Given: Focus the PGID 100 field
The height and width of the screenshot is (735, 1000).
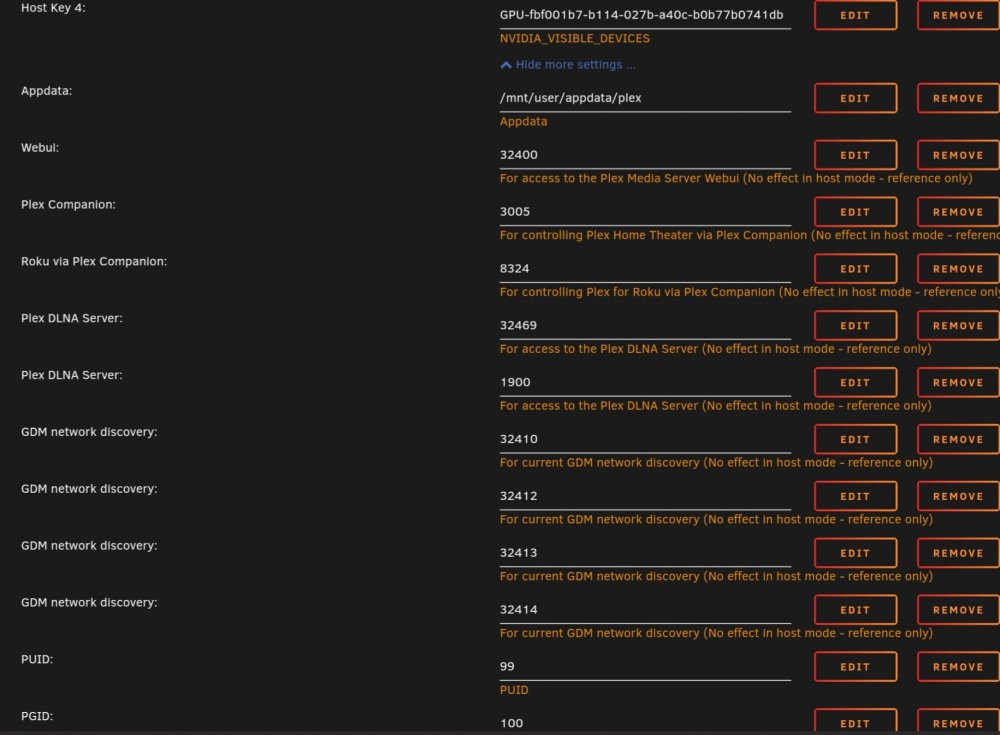Looking at the screenshot, I should 645,723.
